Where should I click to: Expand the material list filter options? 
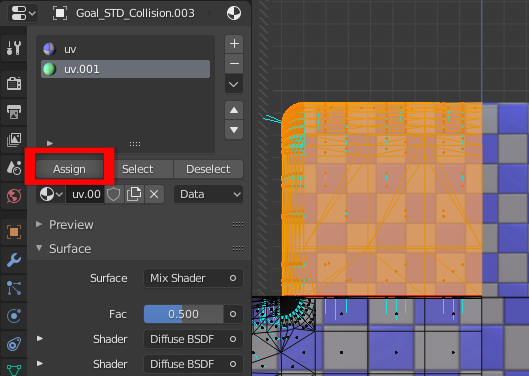50,143
